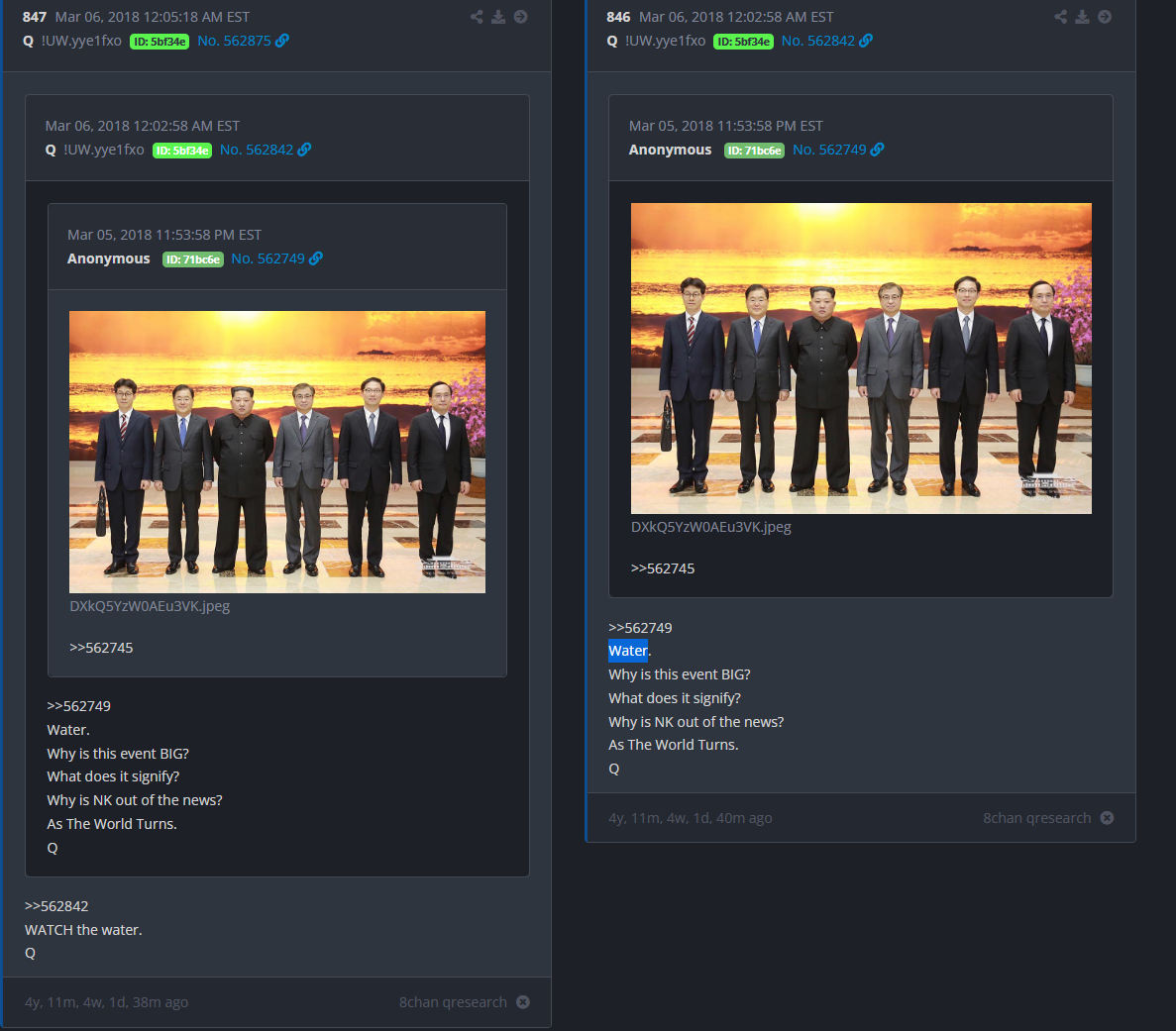
Task: Click ID: 71bc6e badge in post 846 quote
Action: point(754,150)
